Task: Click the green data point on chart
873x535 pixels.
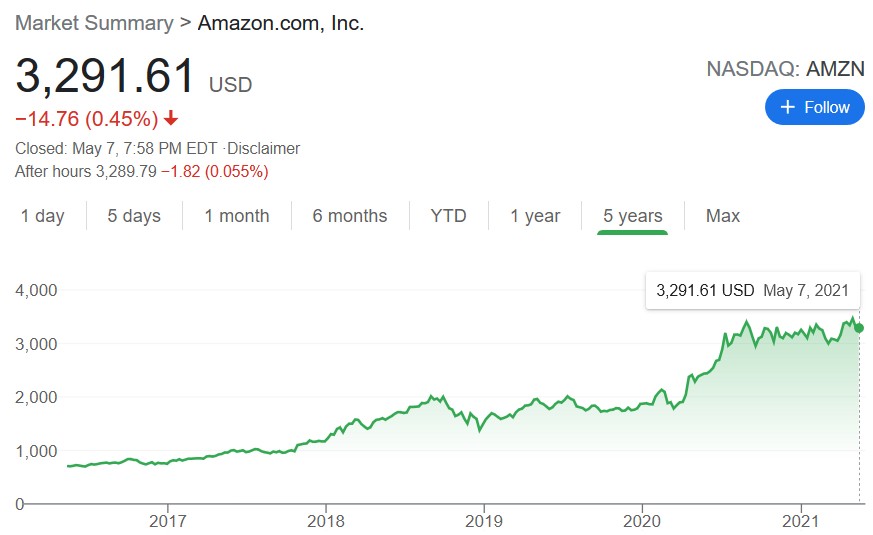Action: [859, 328]
